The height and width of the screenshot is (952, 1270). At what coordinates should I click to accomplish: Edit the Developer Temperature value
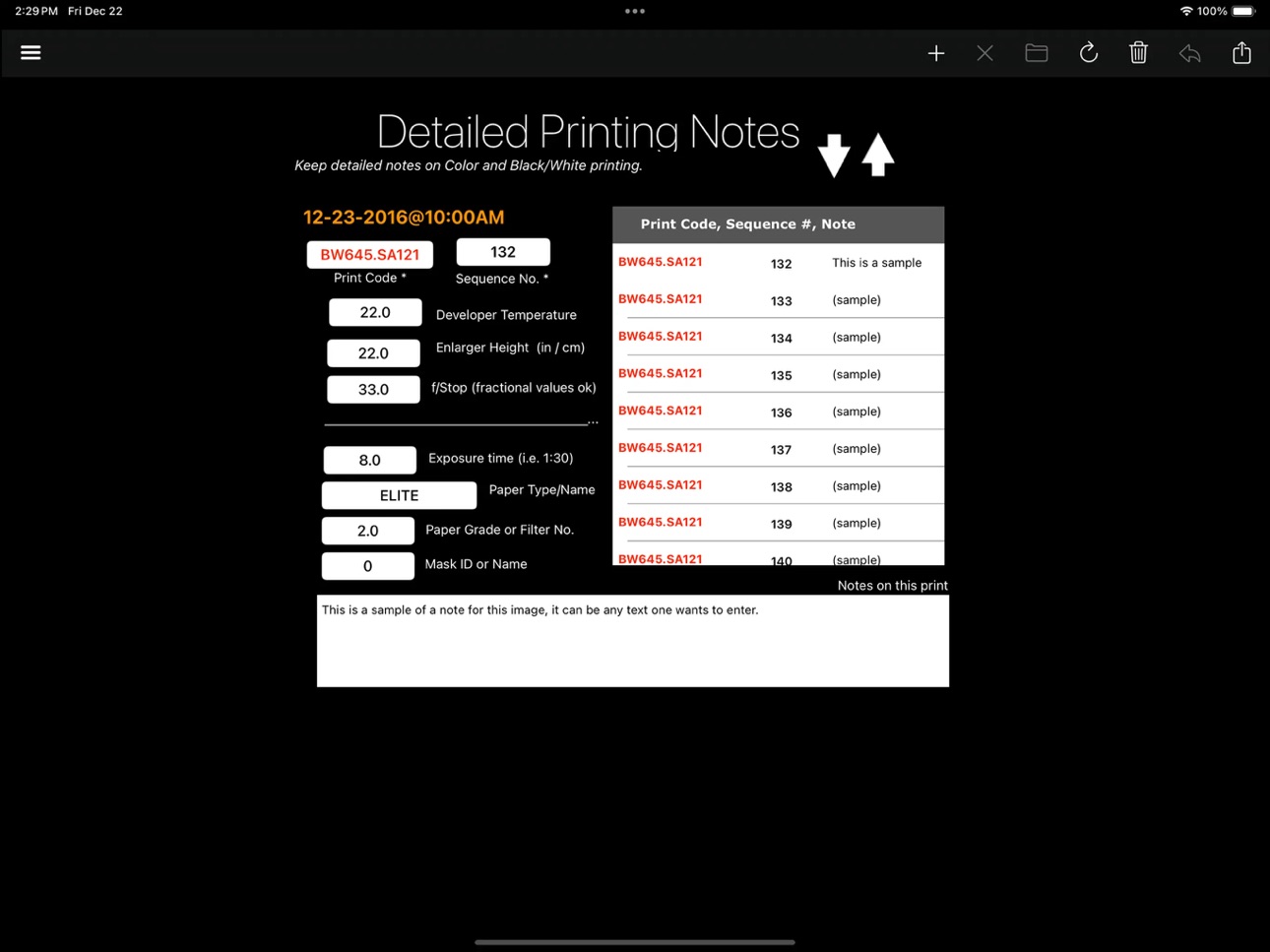[x=375, y=312]
